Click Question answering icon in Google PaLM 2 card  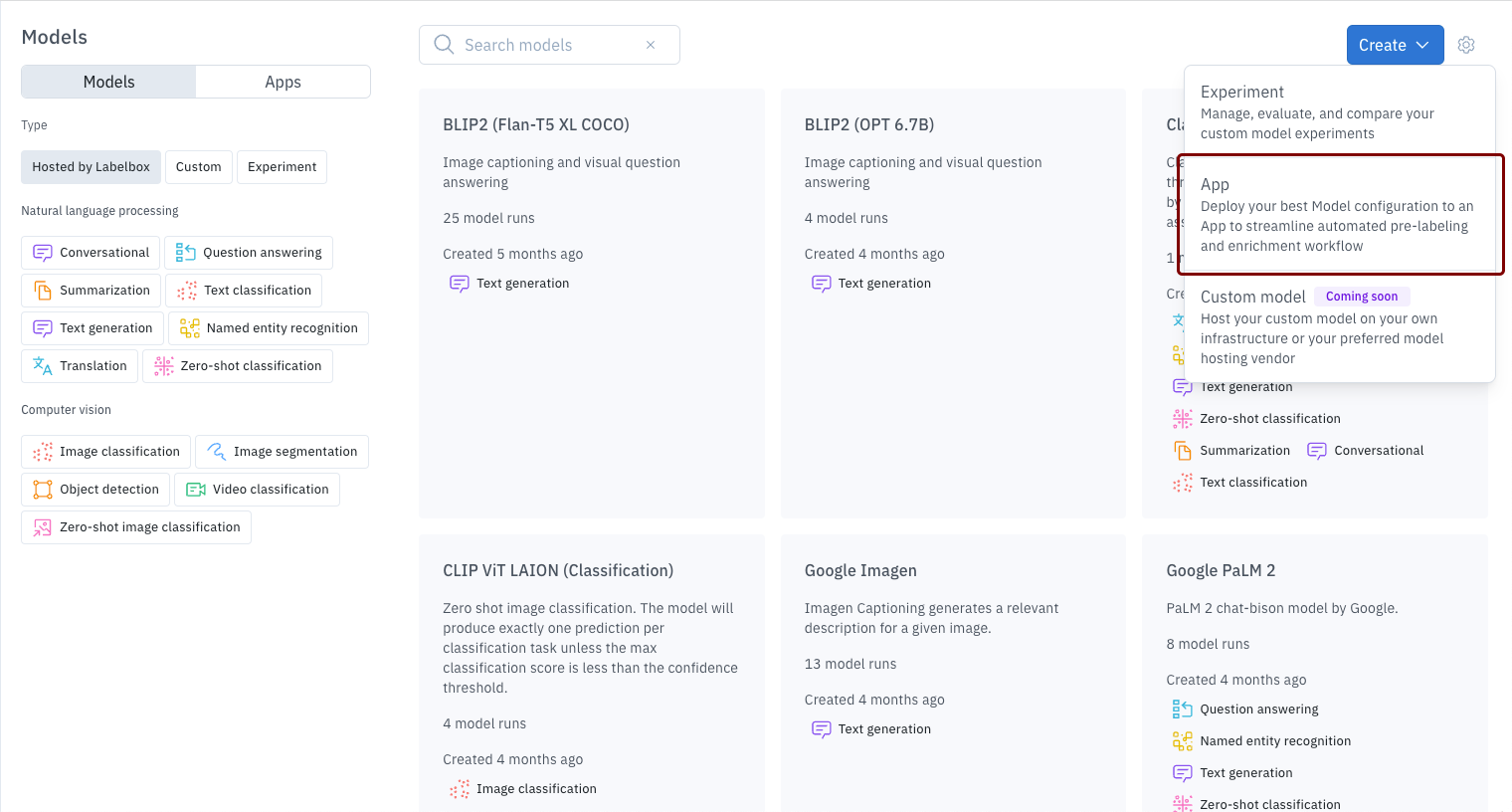pyautogui.click(x=1183, y=710)
